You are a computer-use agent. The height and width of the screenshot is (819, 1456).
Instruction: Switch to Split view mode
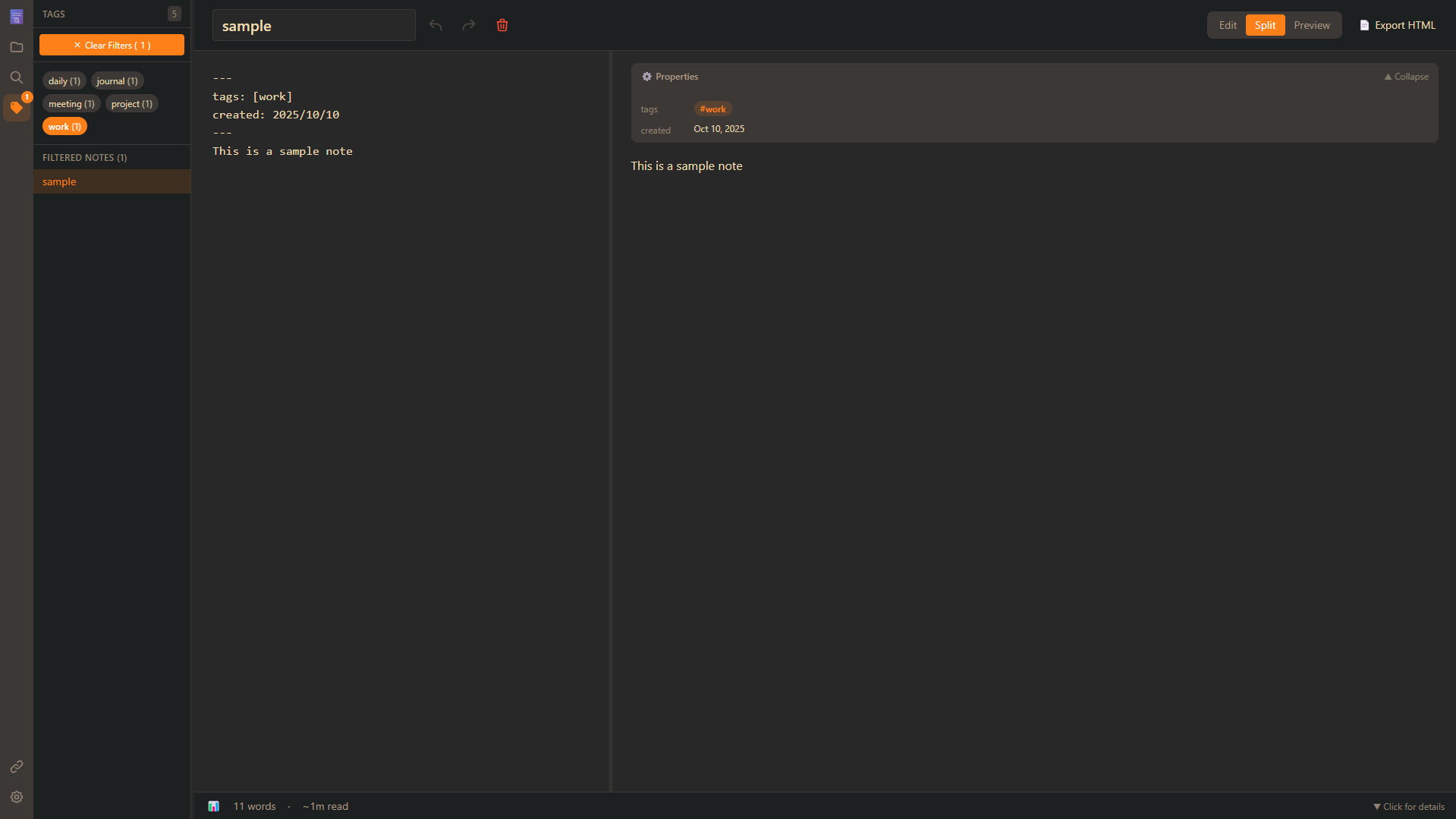(x=1265, y=25)
